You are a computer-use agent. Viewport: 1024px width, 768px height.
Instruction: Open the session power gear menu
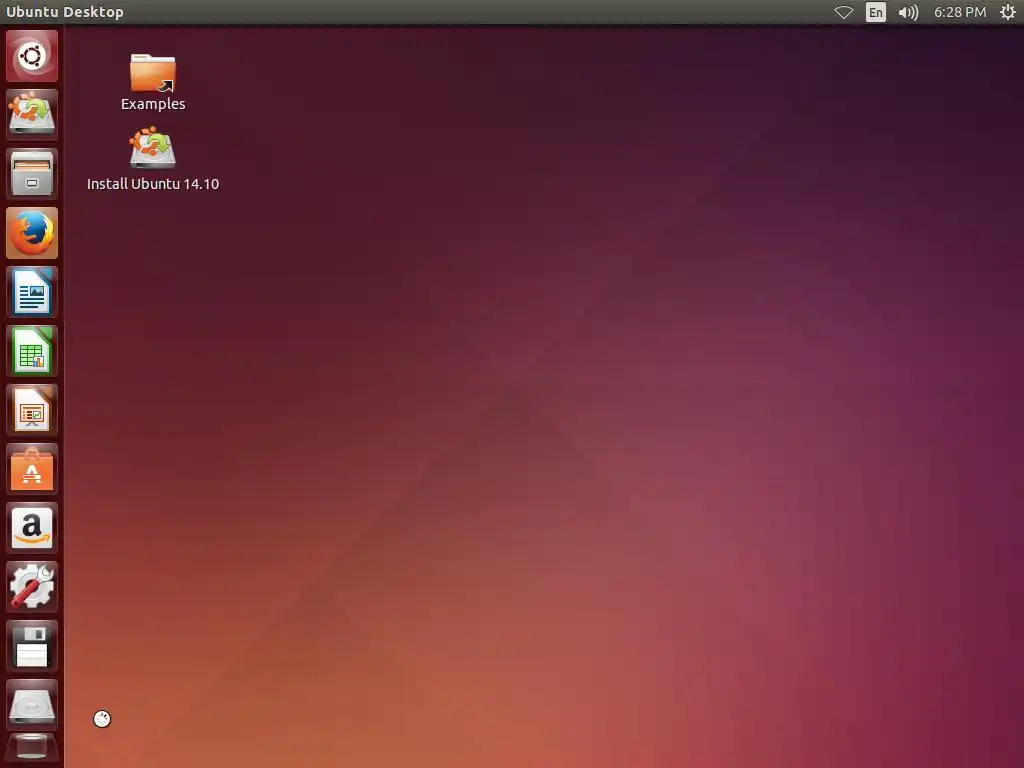point(1008,12)
